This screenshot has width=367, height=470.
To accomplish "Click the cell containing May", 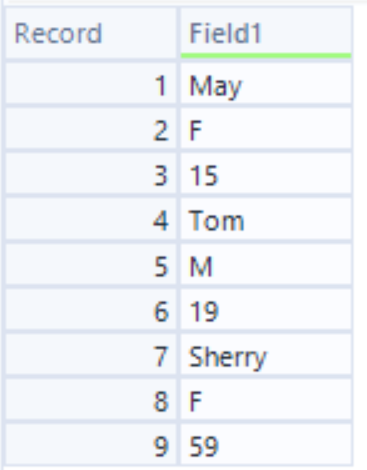I will pyautogui.click(x=266, y=85).
